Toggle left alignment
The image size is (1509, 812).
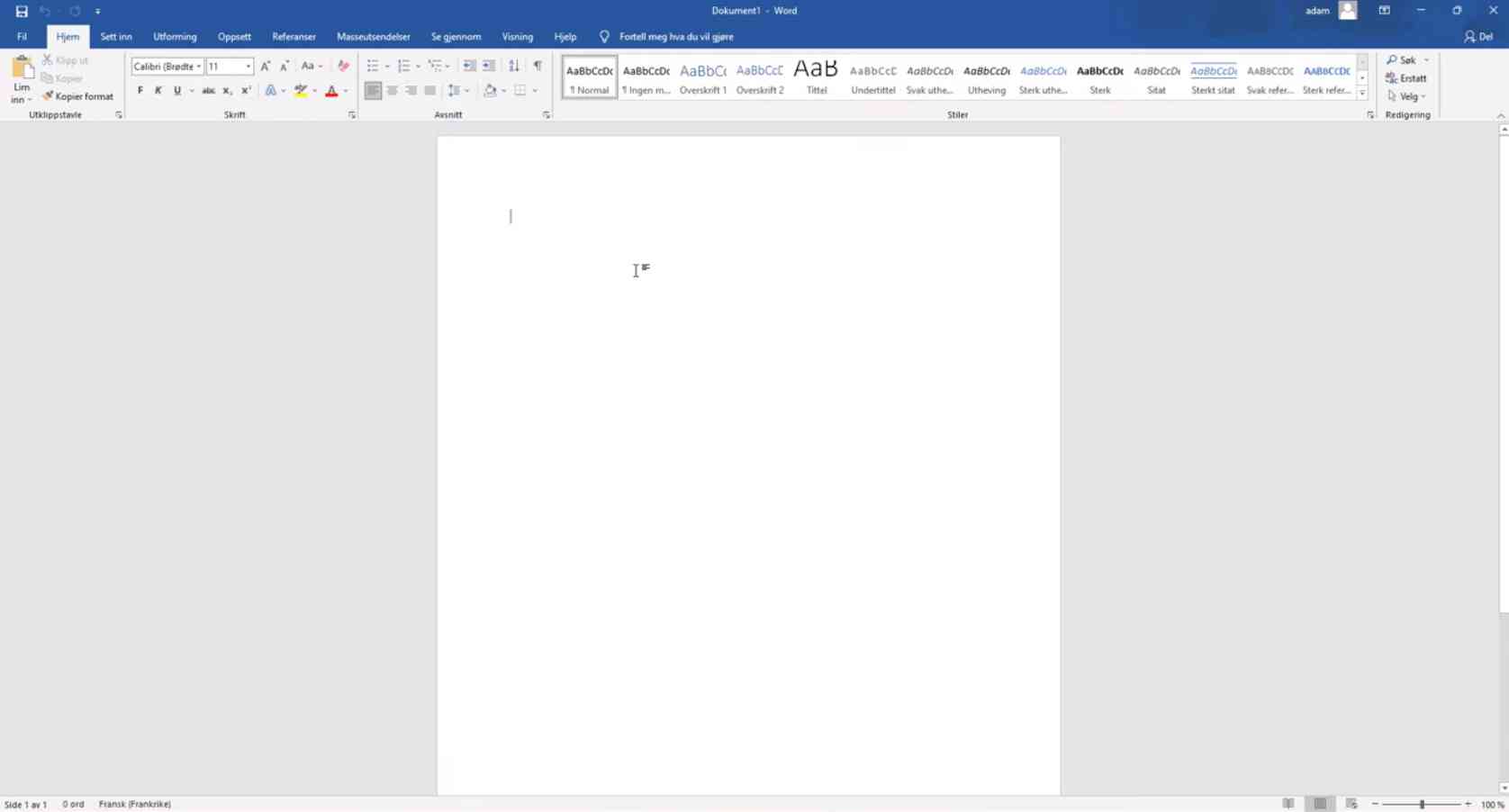[373, 91]
